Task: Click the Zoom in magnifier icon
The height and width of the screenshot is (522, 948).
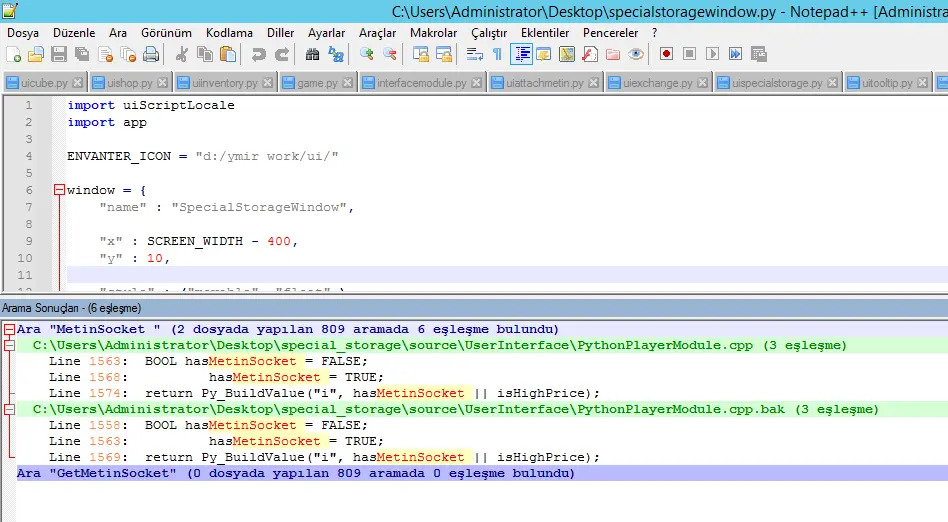Action: tap(366, 54)
